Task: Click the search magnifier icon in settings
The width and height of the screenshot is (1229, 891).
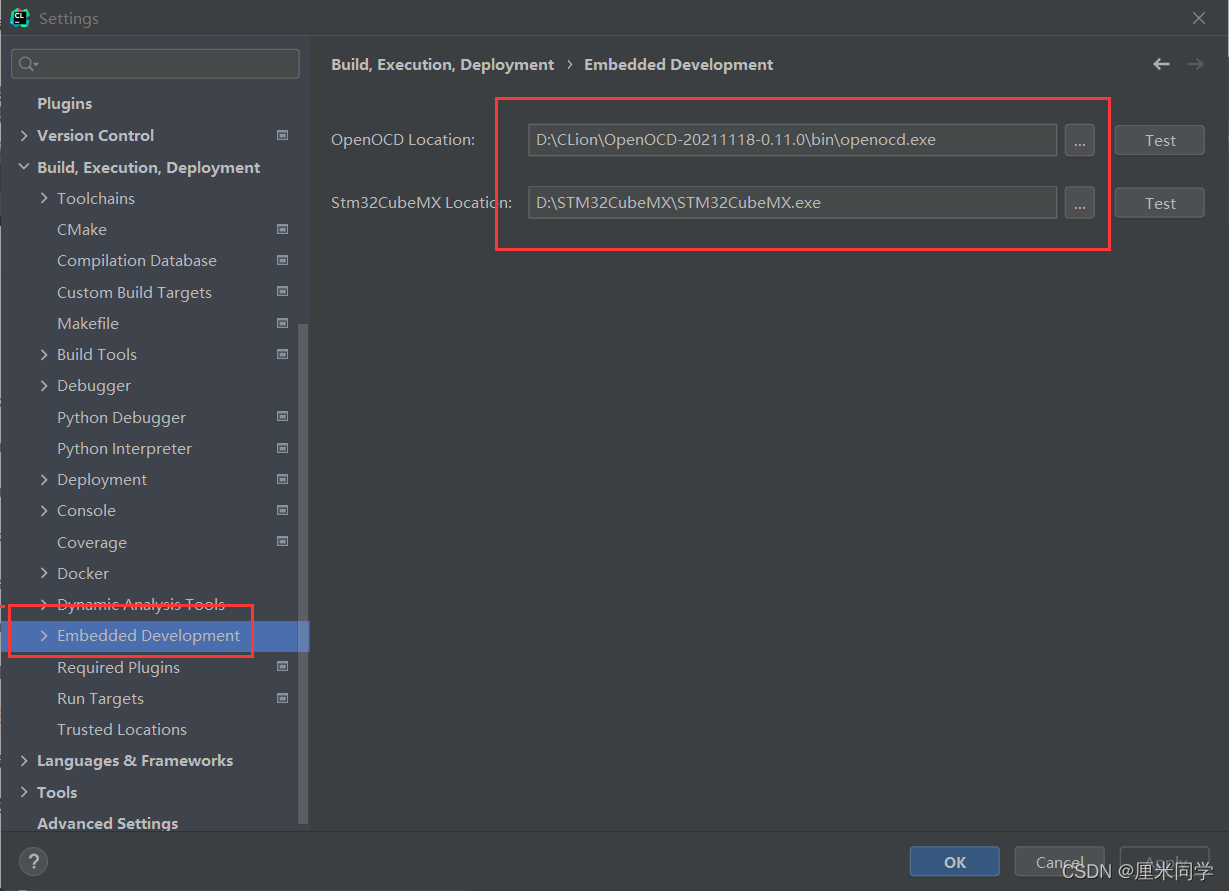Action: [x=28, y=64]
